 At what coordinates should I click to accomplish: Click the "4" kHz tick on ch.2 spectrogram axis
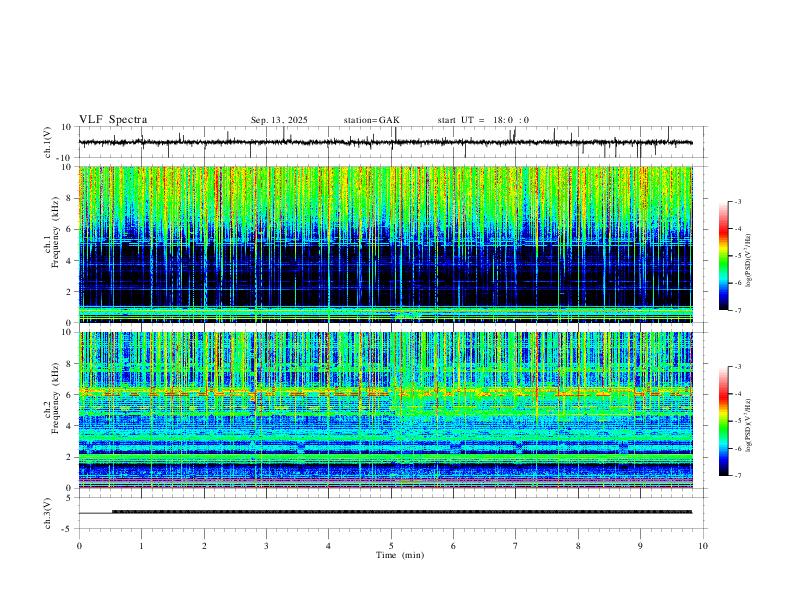(x=70, y=426)
